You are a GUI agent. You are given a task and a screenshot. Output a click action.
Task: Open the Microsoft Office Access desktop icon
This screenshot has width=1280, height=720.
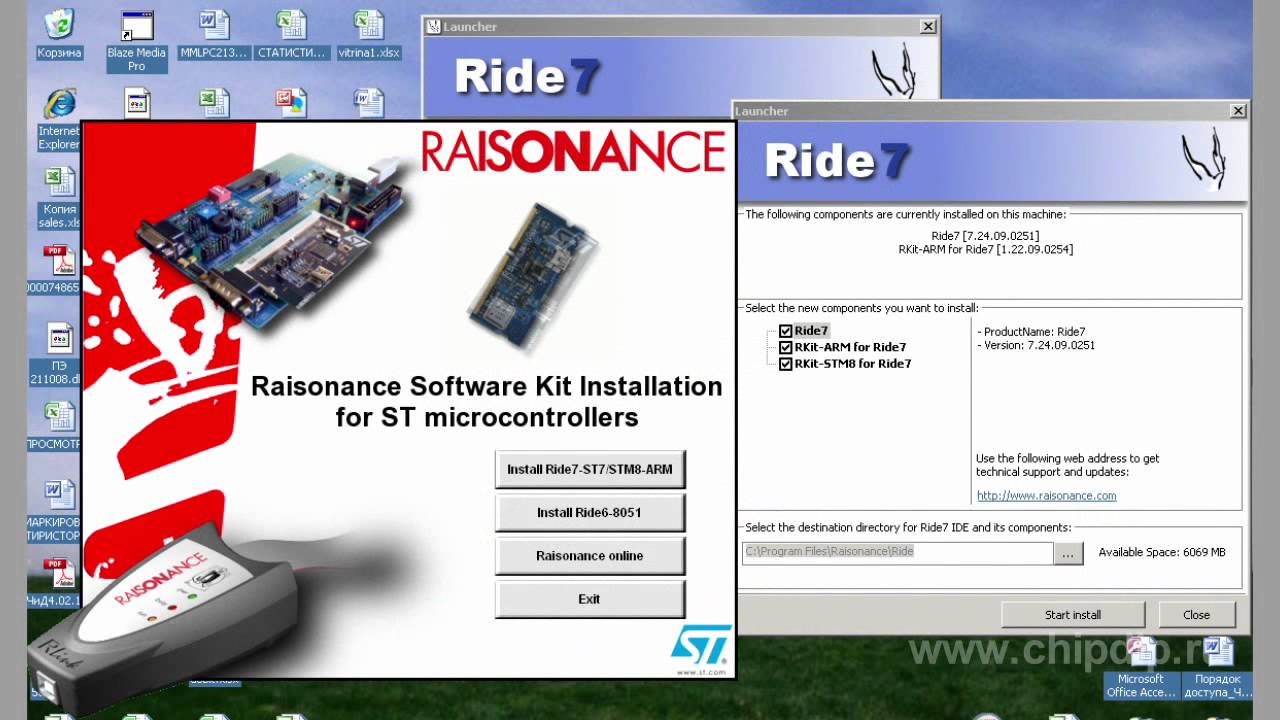pos(1140,669)
